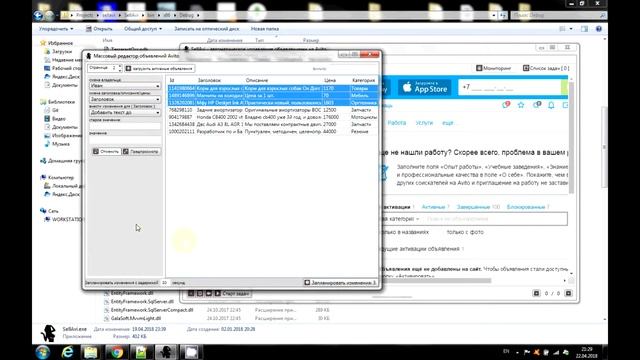Open the Упорядочить menu in Explorer
The height and width of the screenshot is (360, 640).
click(x=56, y=29)
